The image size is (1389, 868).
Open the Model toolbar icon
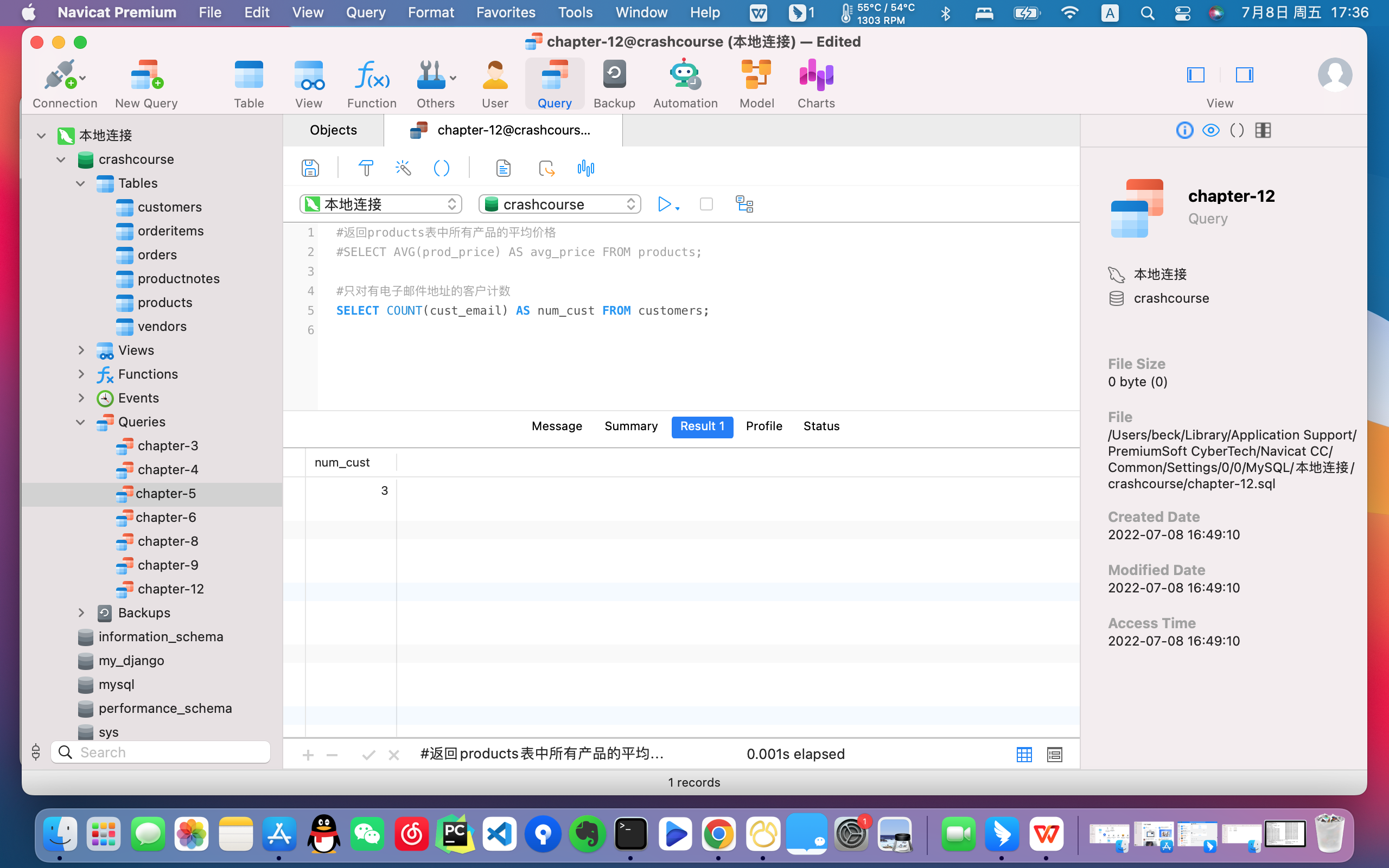(x=756, y=76)
